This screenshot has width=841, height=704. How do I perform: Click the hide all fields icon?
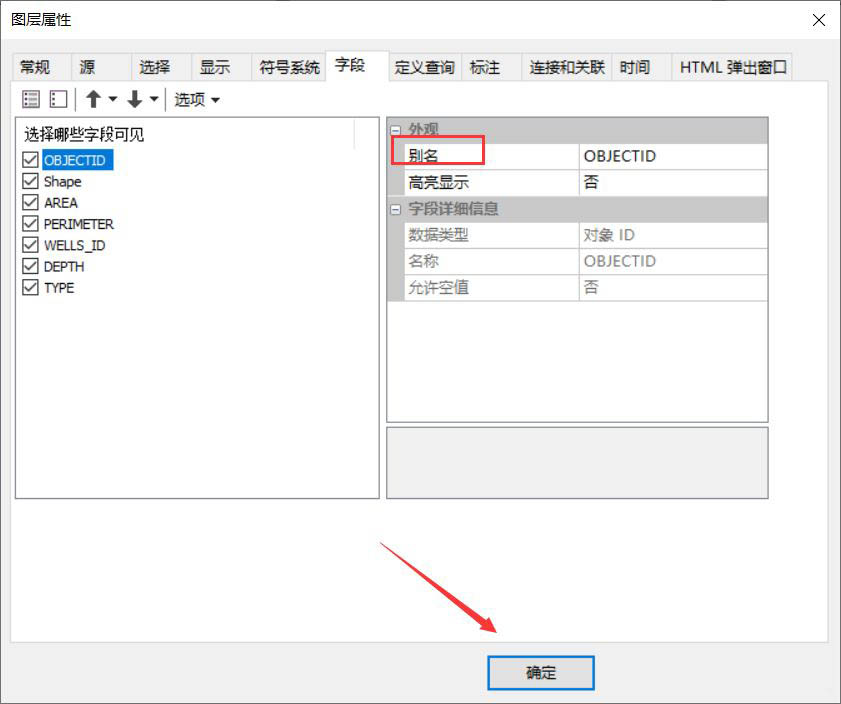pos(57,99)
